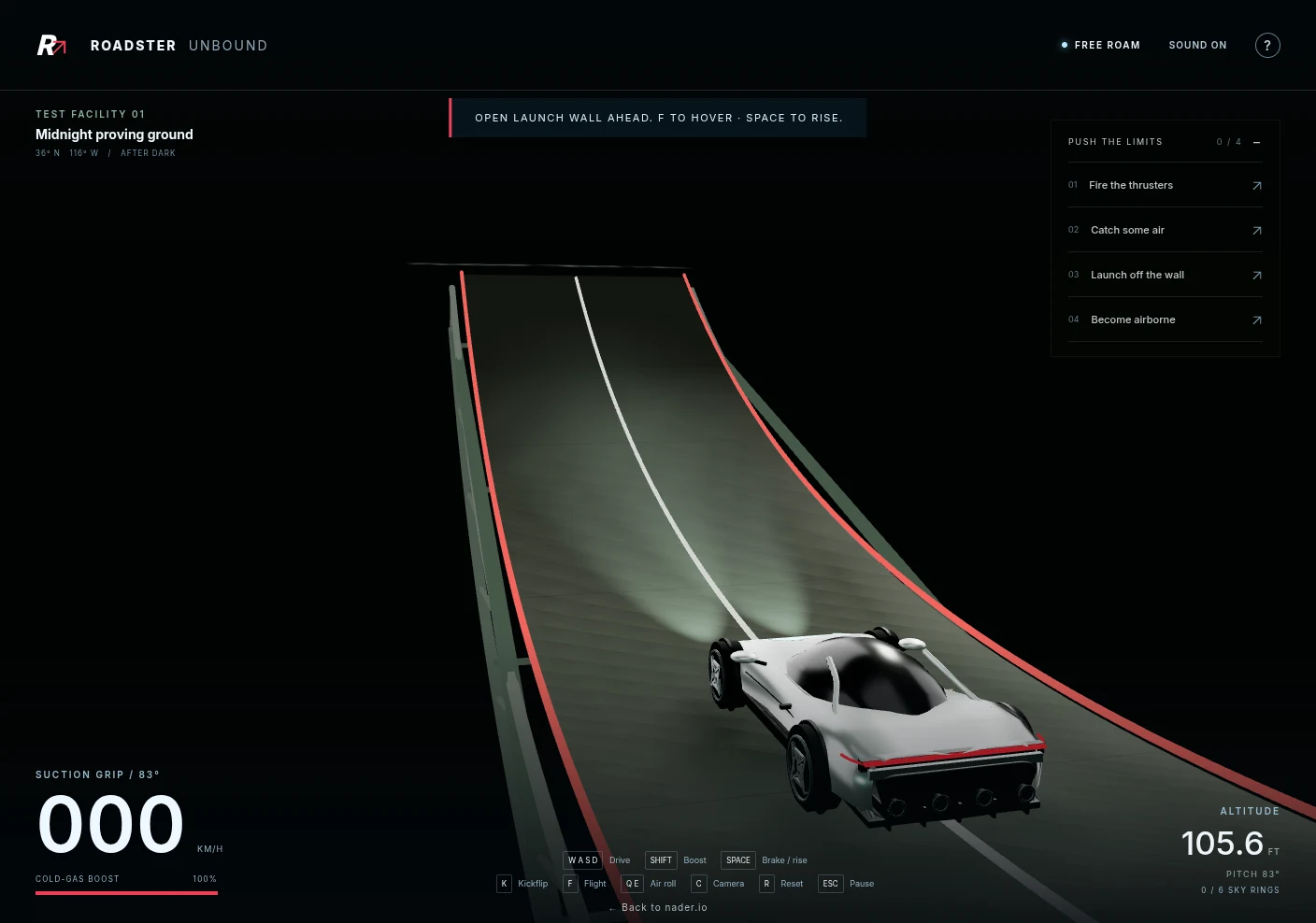
Task: Click the After Dark location text
Action: (x=148, y=153)
